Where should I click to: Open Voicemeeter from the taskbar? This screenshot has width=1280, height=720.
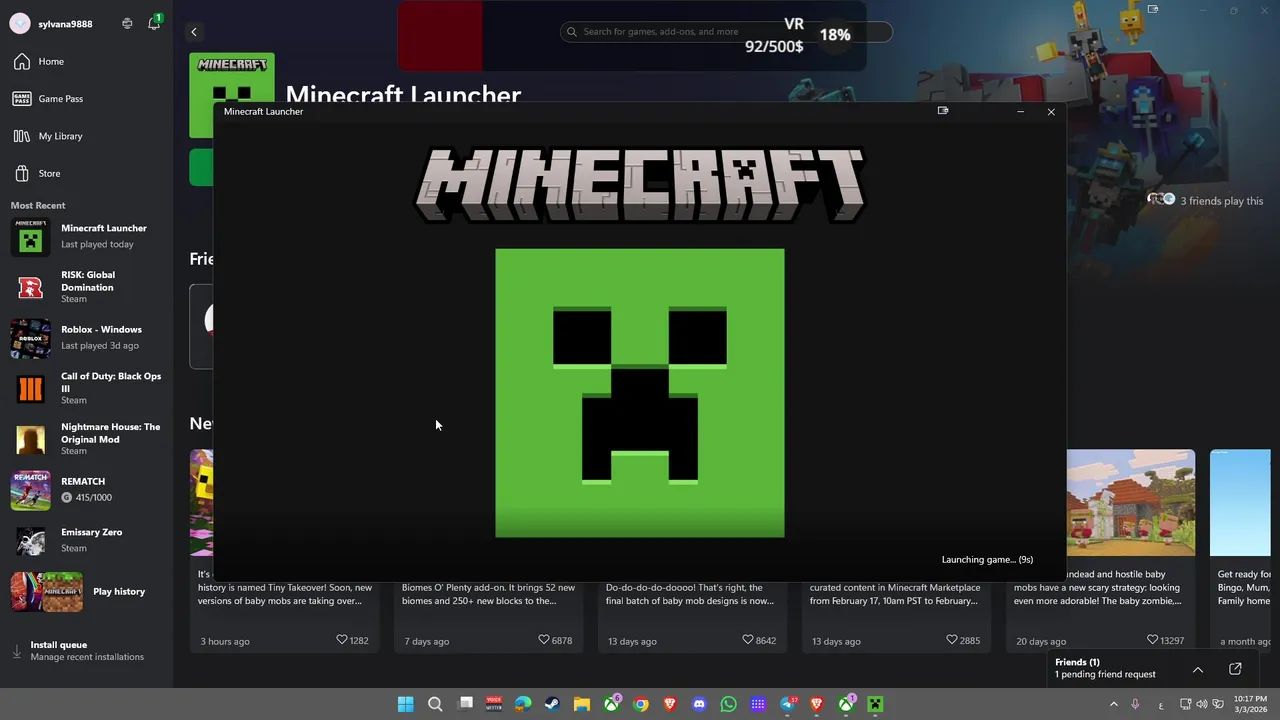coord(494,704)
